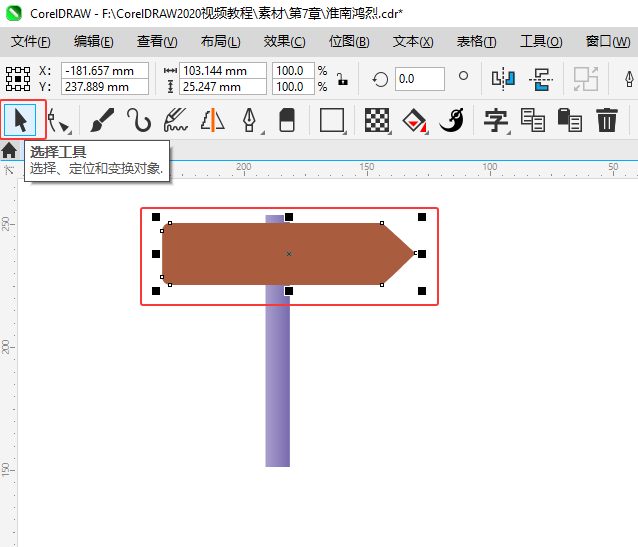Viewport: 638px width, 547px height.
Task: Select the Text tool
Action: 496,120
